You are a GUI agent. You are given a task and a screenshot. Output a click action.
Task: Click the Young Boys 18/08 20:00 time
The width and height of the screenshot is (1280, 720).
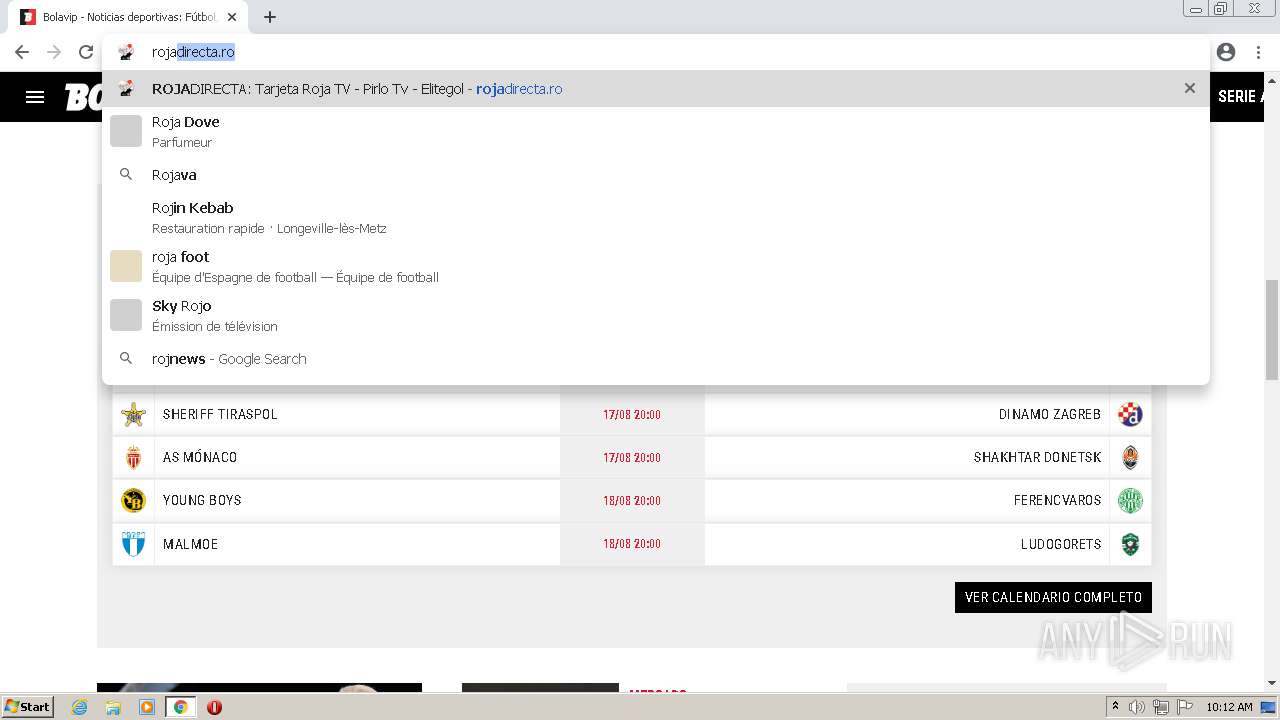pos(632,500)
